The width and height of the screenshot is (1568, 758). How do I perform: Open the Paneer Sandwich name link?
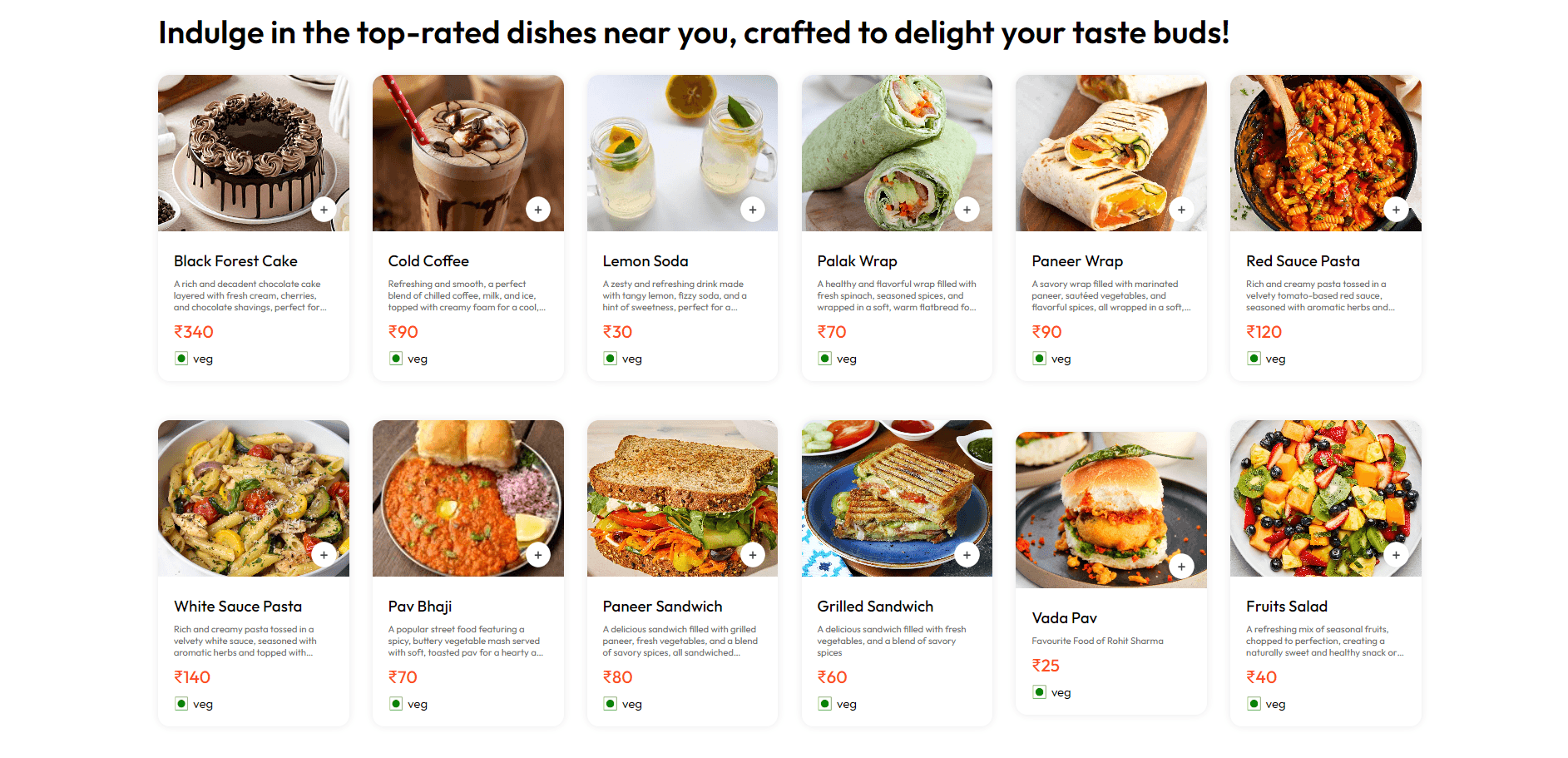pyautogui.click(x=662, y=607)
